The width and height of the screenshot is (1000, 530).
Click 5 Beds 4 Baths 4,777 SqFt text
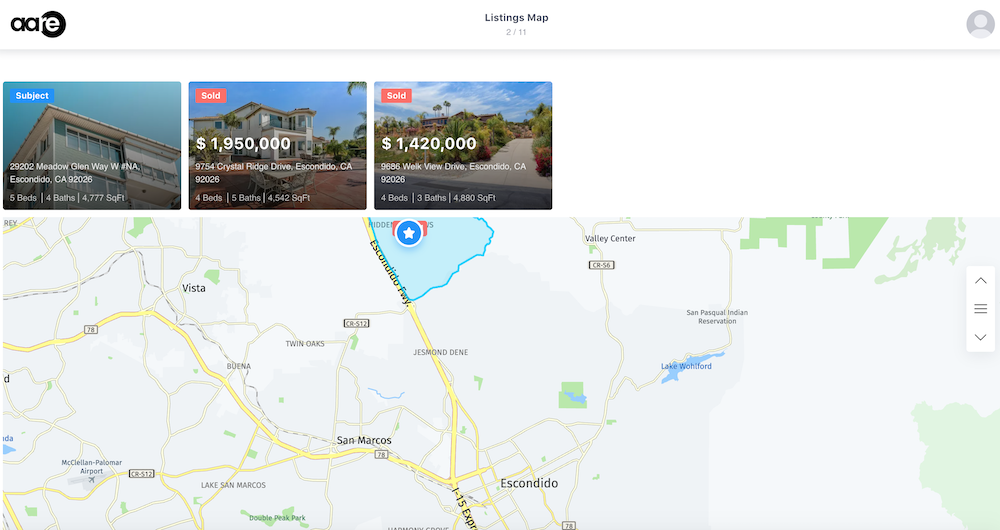67,198
